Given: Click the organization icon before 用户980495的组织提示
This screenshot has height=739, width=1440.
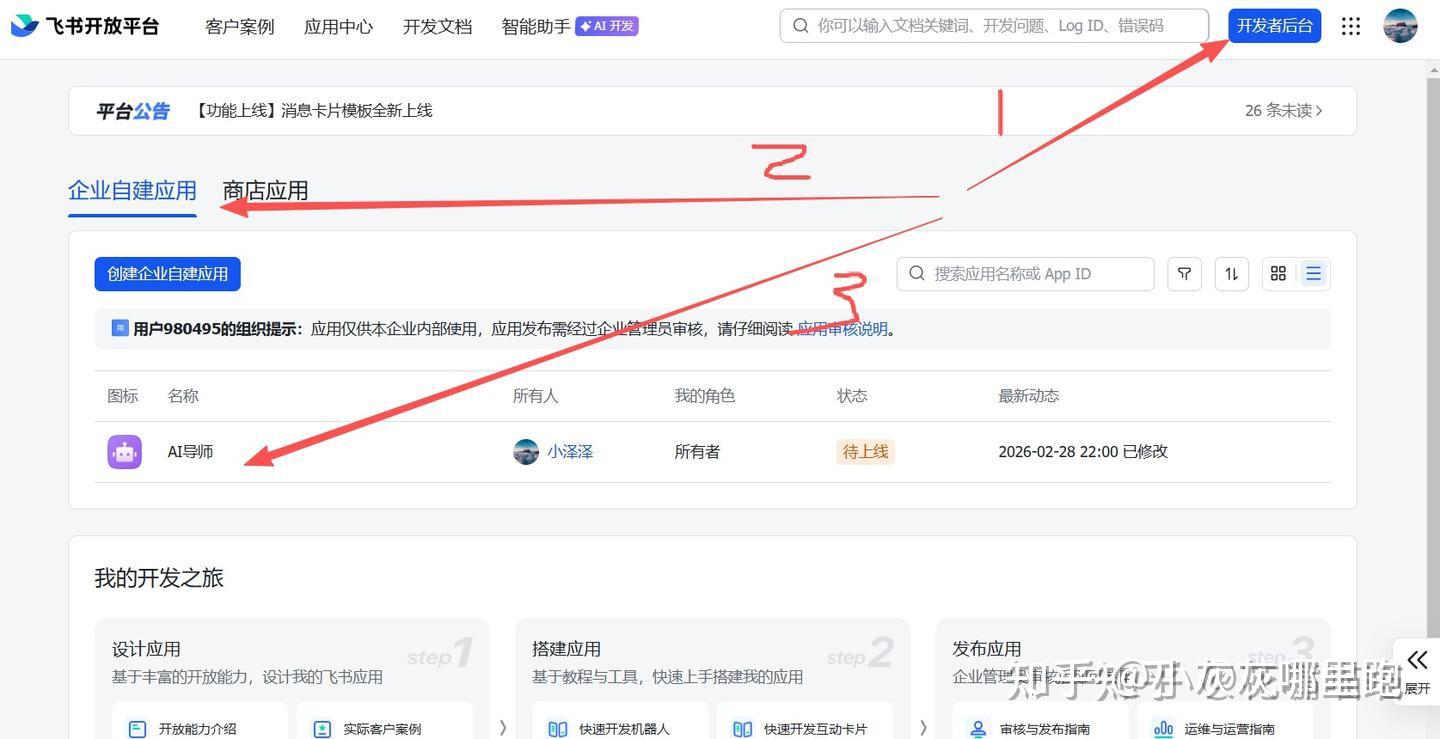Looking at the screenshot, I should pyautogui.click(x=120, y=328).
